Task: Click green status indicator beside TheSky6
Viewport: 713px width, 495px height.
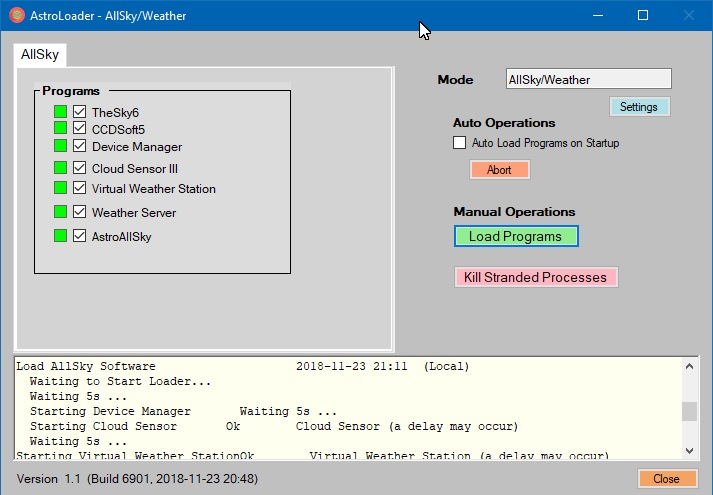Action: [x=60, y=111]
